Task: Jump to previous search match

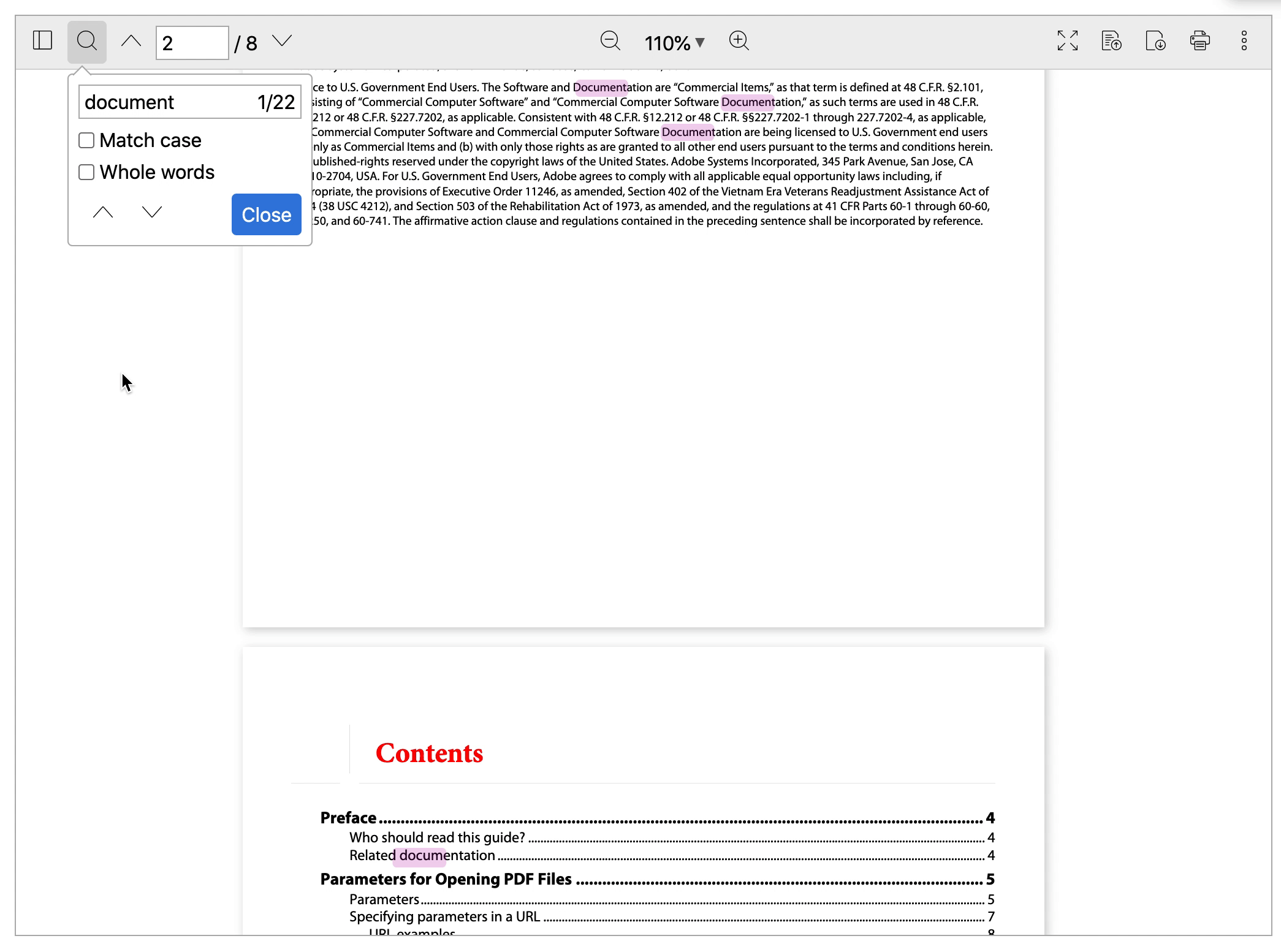Action: 103,213
